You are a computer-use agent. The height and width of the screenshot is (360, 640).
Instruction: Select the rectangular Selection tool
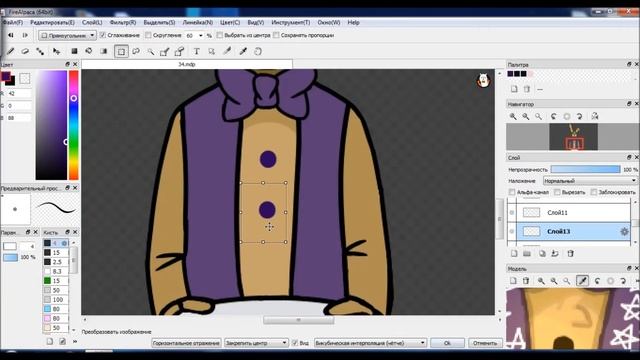pos(121,51)
